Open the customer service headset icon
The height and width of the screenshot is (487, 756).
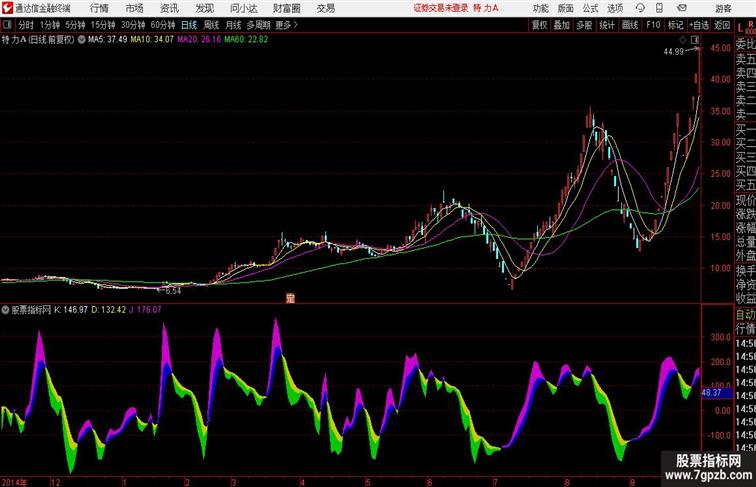(x=640, y=8)
